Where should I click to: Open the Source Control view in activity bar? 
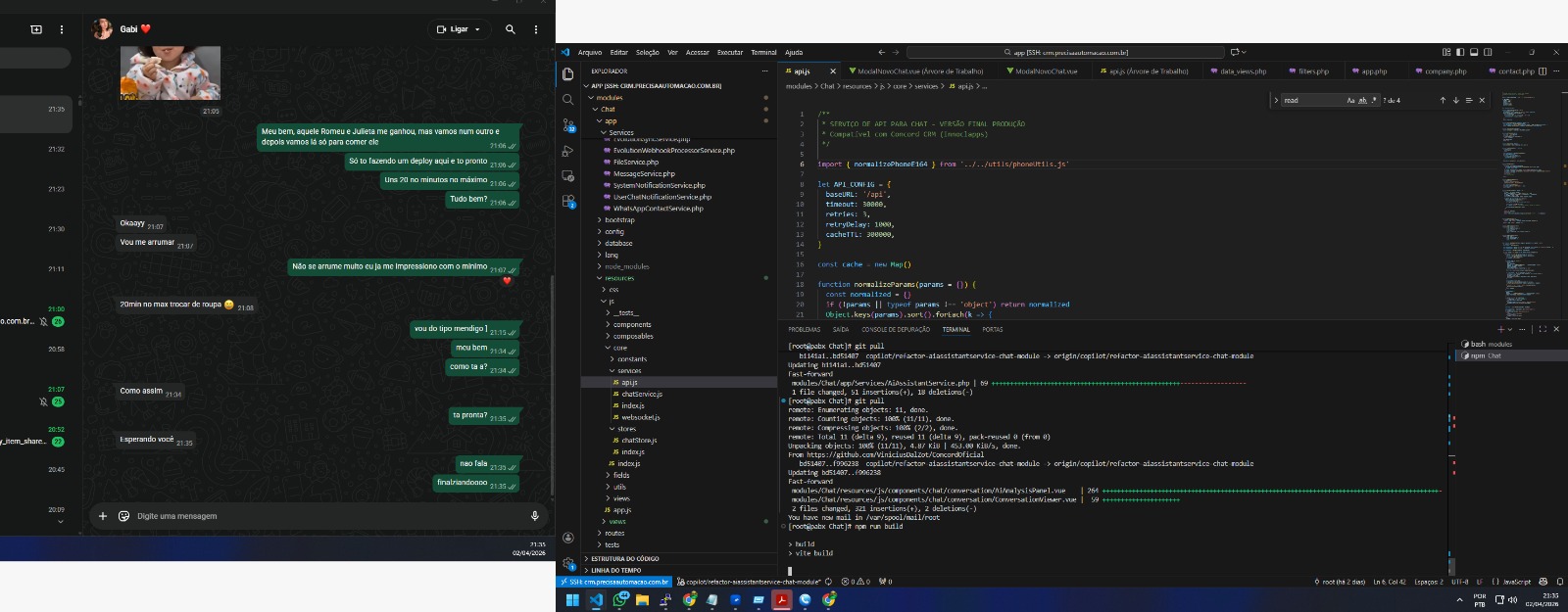[568, 125]
